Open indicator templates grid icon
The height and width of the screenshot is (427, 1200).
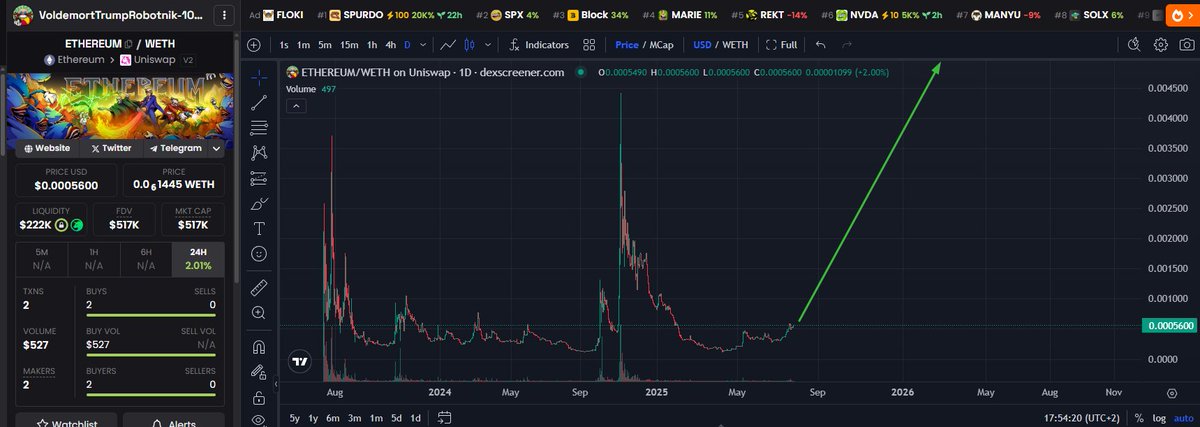tap(589, 45)
